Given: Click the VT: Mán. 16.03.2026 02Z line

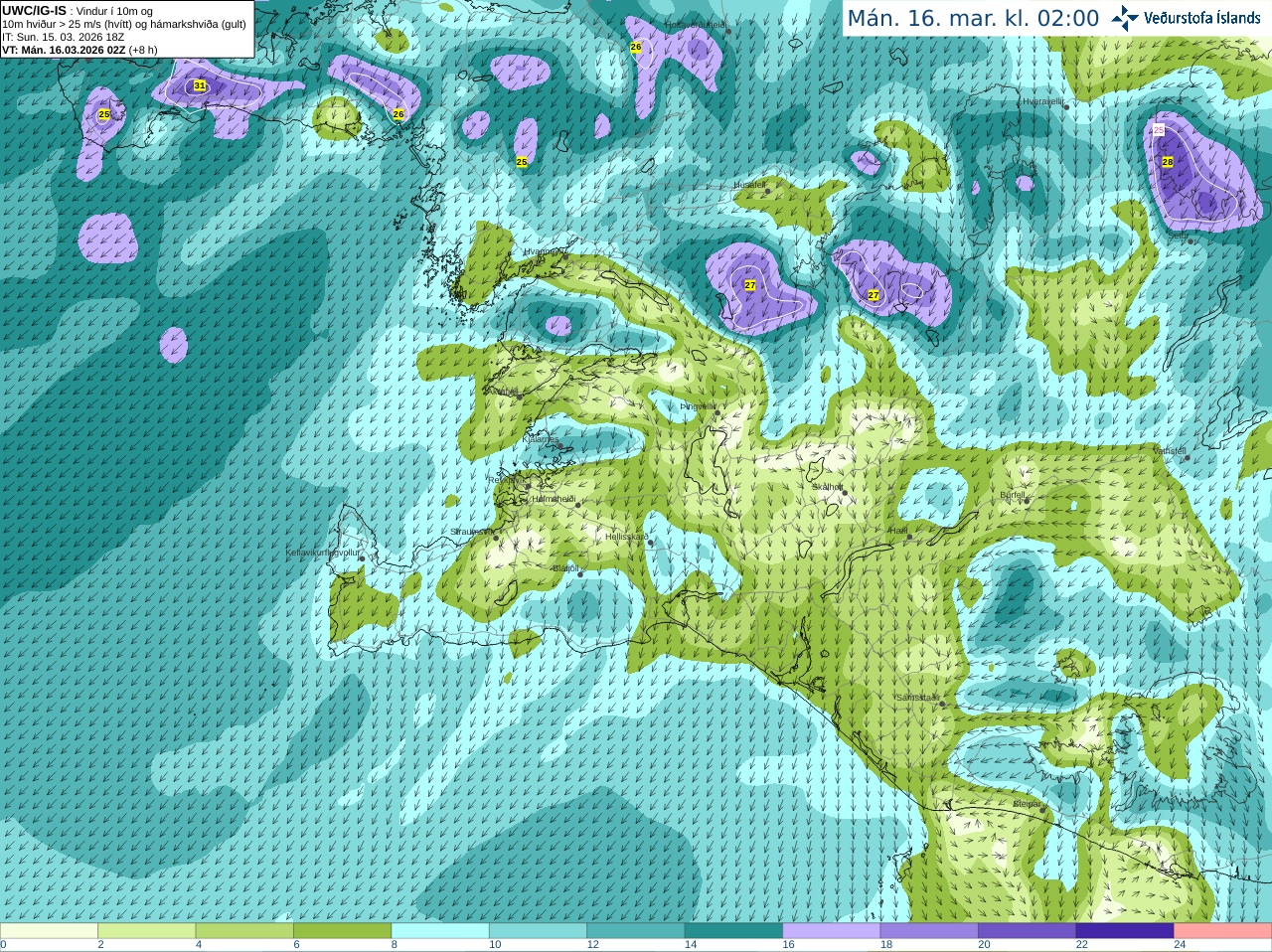Looking at the screenshot, I should pyautogui.click(x=79, y=50).
